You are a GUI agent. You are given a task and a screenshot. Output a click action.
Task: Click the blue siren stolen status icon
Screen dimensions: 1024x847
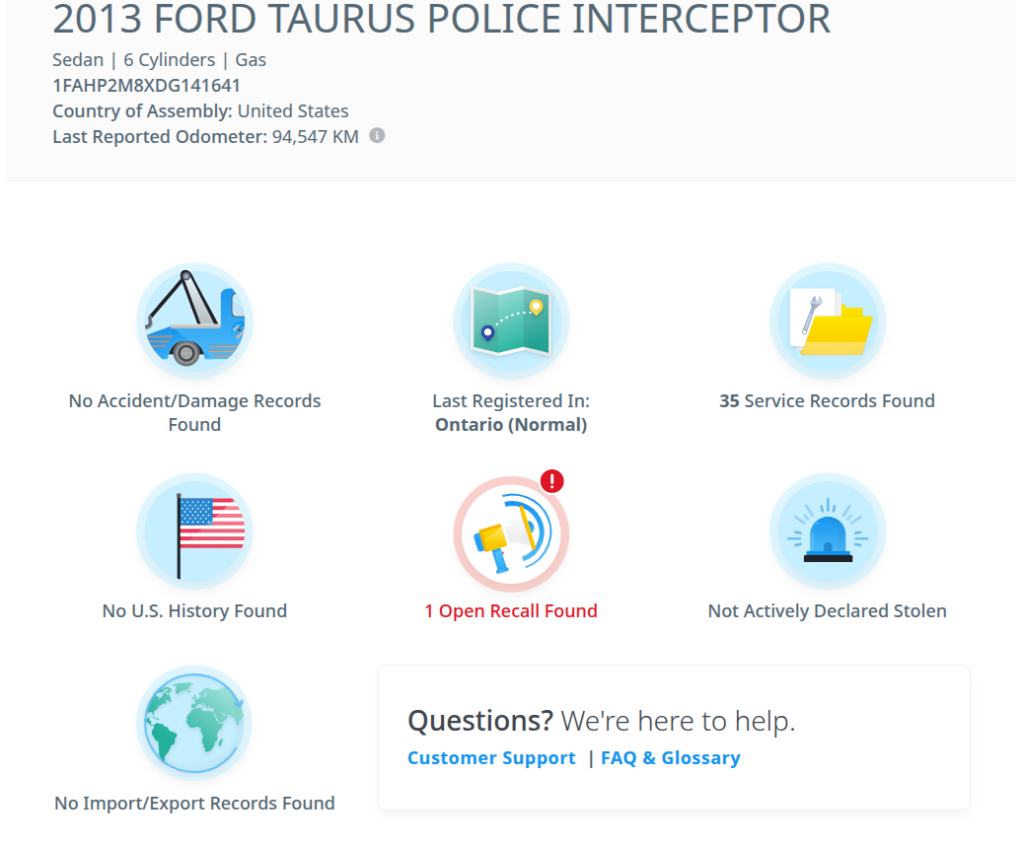827,531
